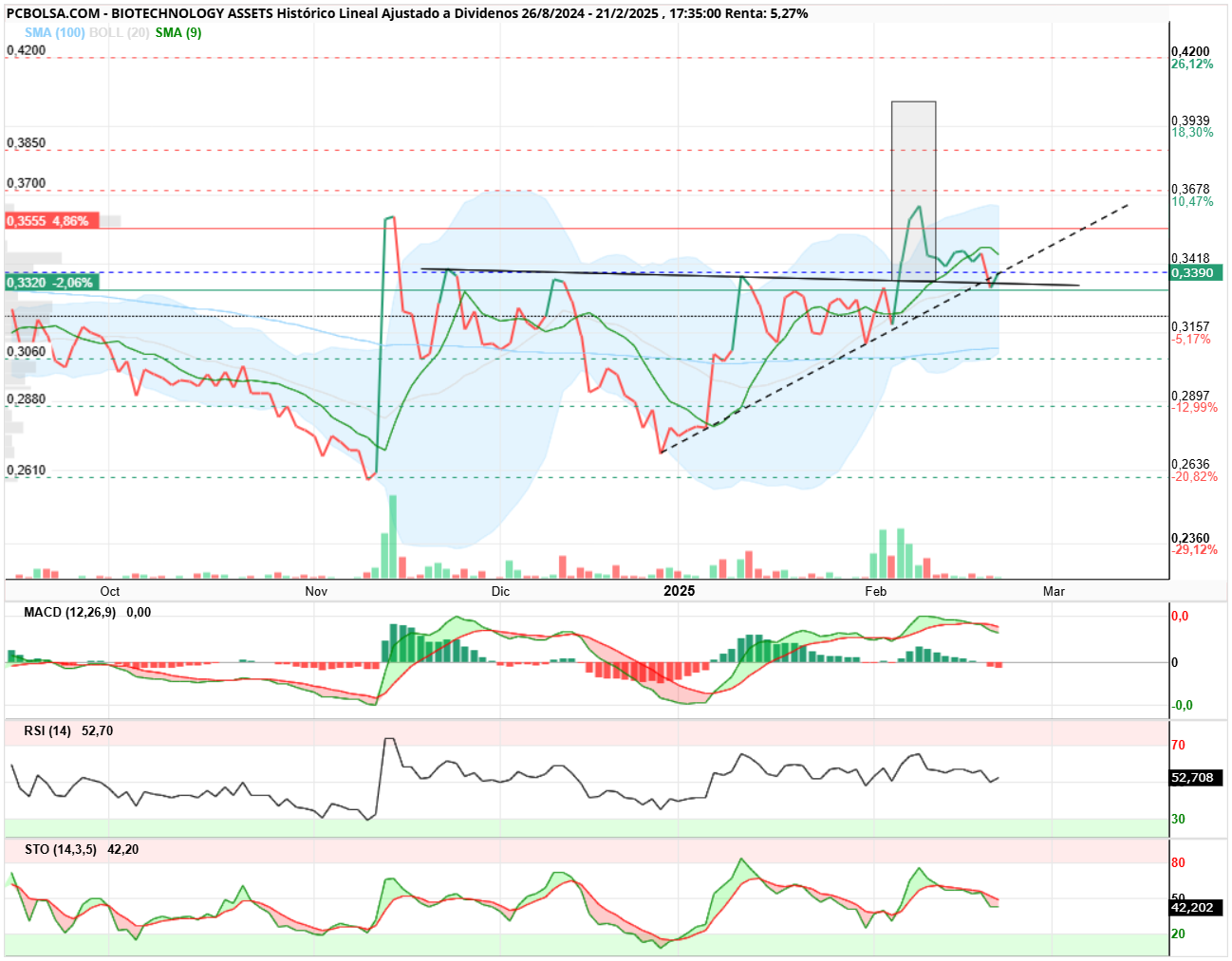Click the RSI (14) indicator label

(47, 730)
